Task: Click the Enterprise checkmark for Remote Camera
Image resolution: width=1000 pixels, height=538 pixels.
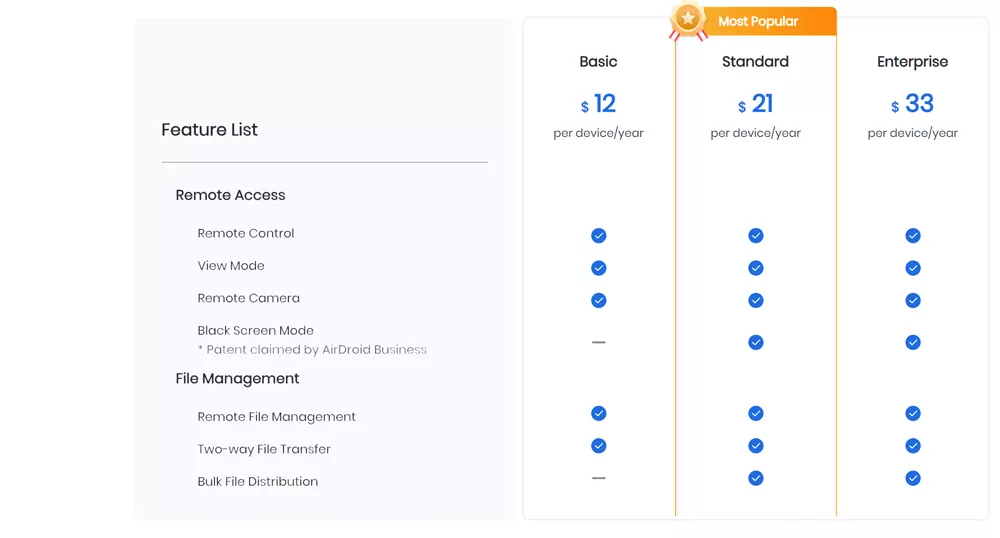Action: 913,300
